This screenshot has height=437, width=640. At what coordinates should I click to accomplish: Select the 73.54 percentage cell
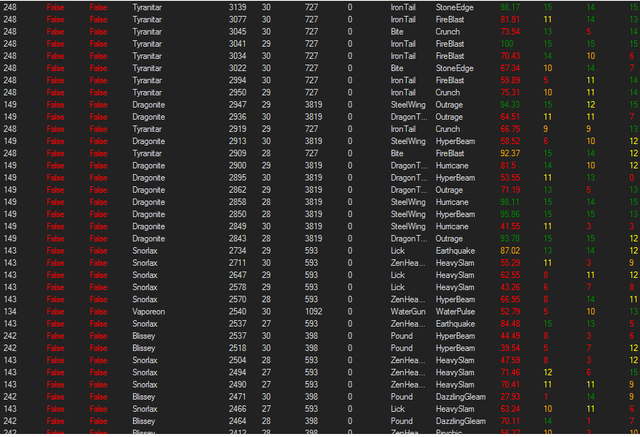[x=510, y=32]
